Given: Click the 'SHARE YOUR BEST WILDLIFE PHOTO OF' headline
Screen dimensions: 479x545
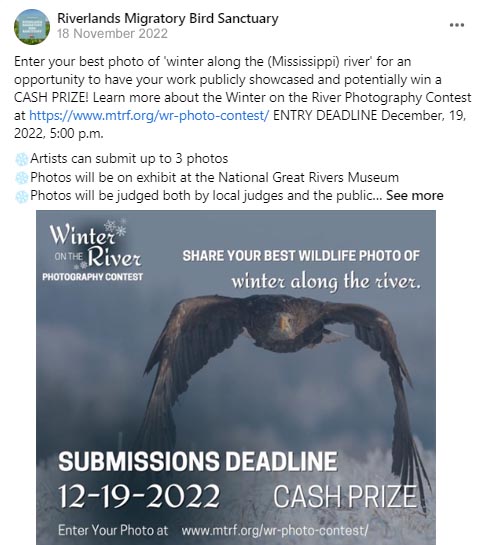Looking at the screenshot, I should tap(301, 256).
